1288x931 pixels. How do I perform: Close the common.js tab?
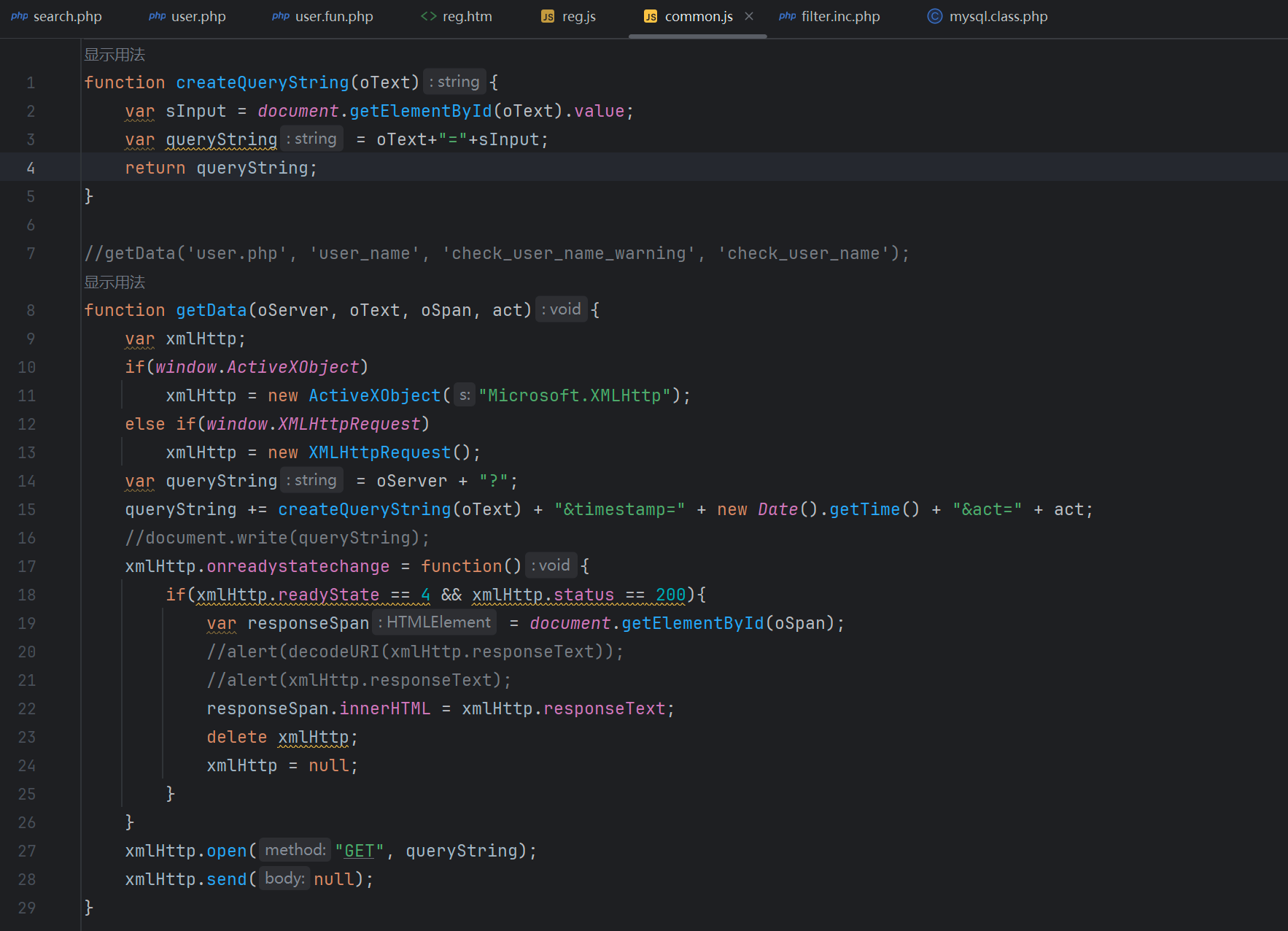click(749, 16)
